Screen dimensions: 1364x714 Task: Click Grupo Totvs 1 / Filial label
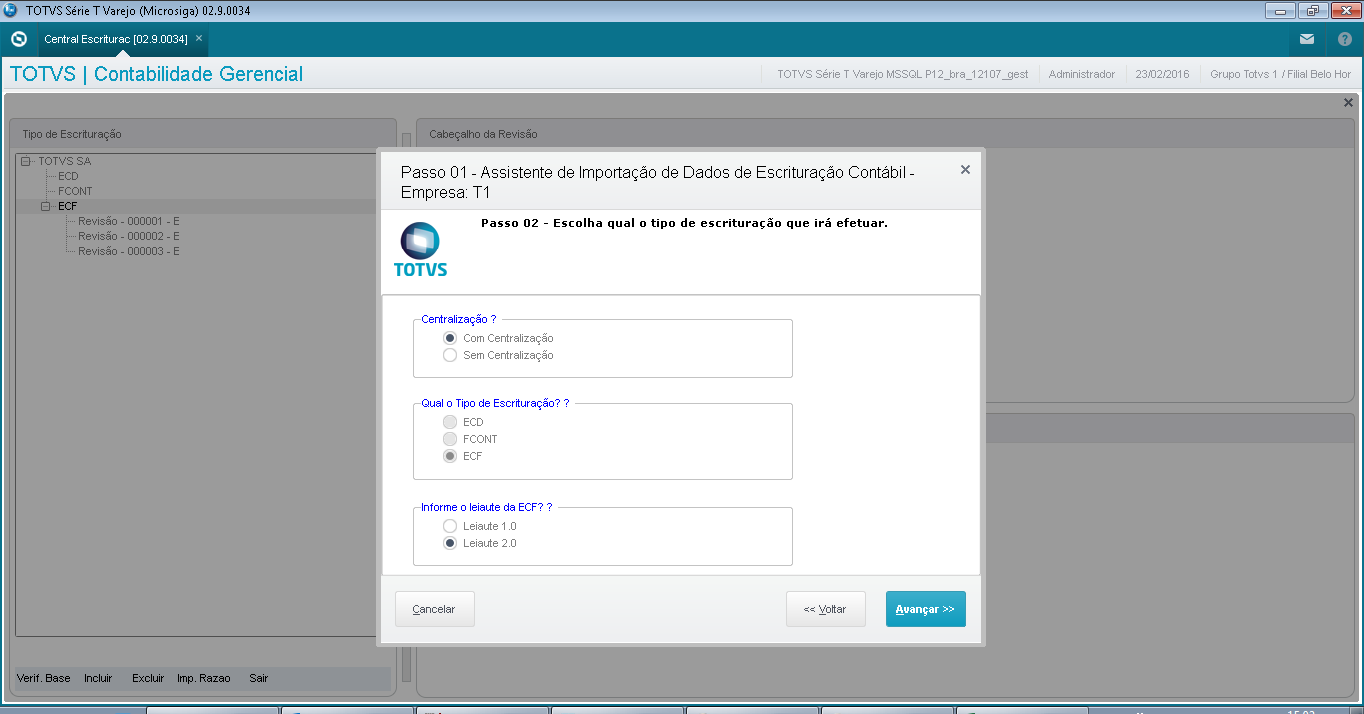(x=1280, y=74)
